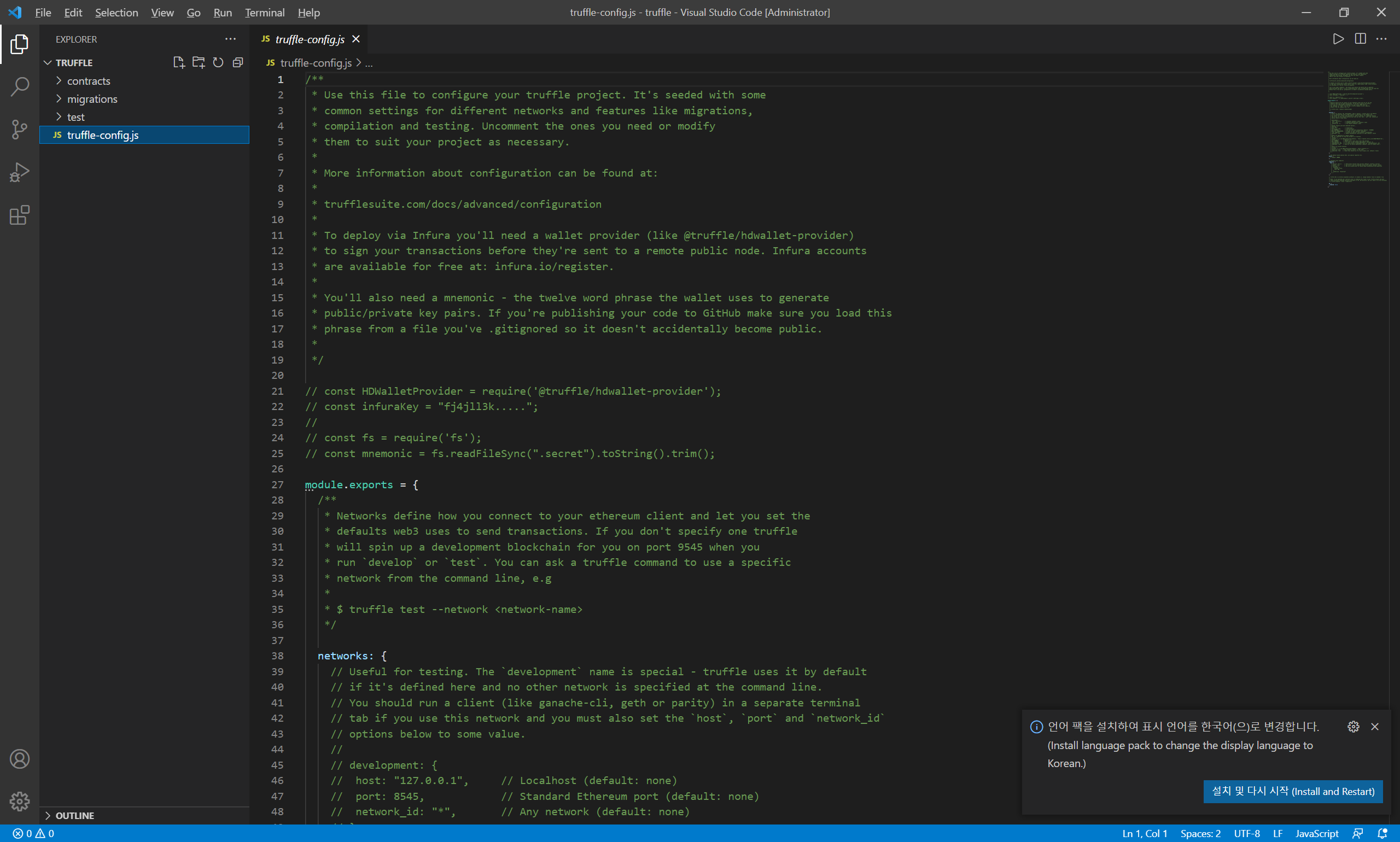This screenshot has height=842, width=1400.
Task: Expand the OUTLINE section
Action: (74, 815)
